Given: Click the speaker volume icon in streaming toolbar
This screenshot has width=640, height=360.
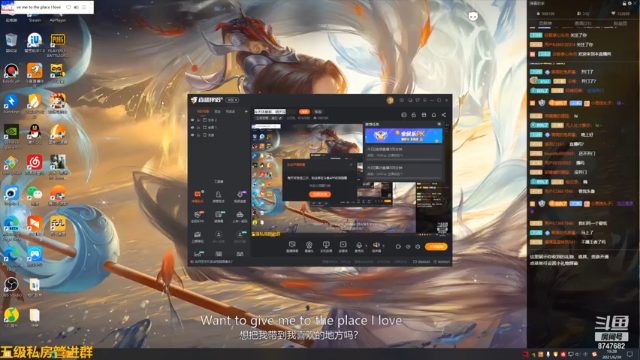Looking at the screenshot, I should 376,244.
